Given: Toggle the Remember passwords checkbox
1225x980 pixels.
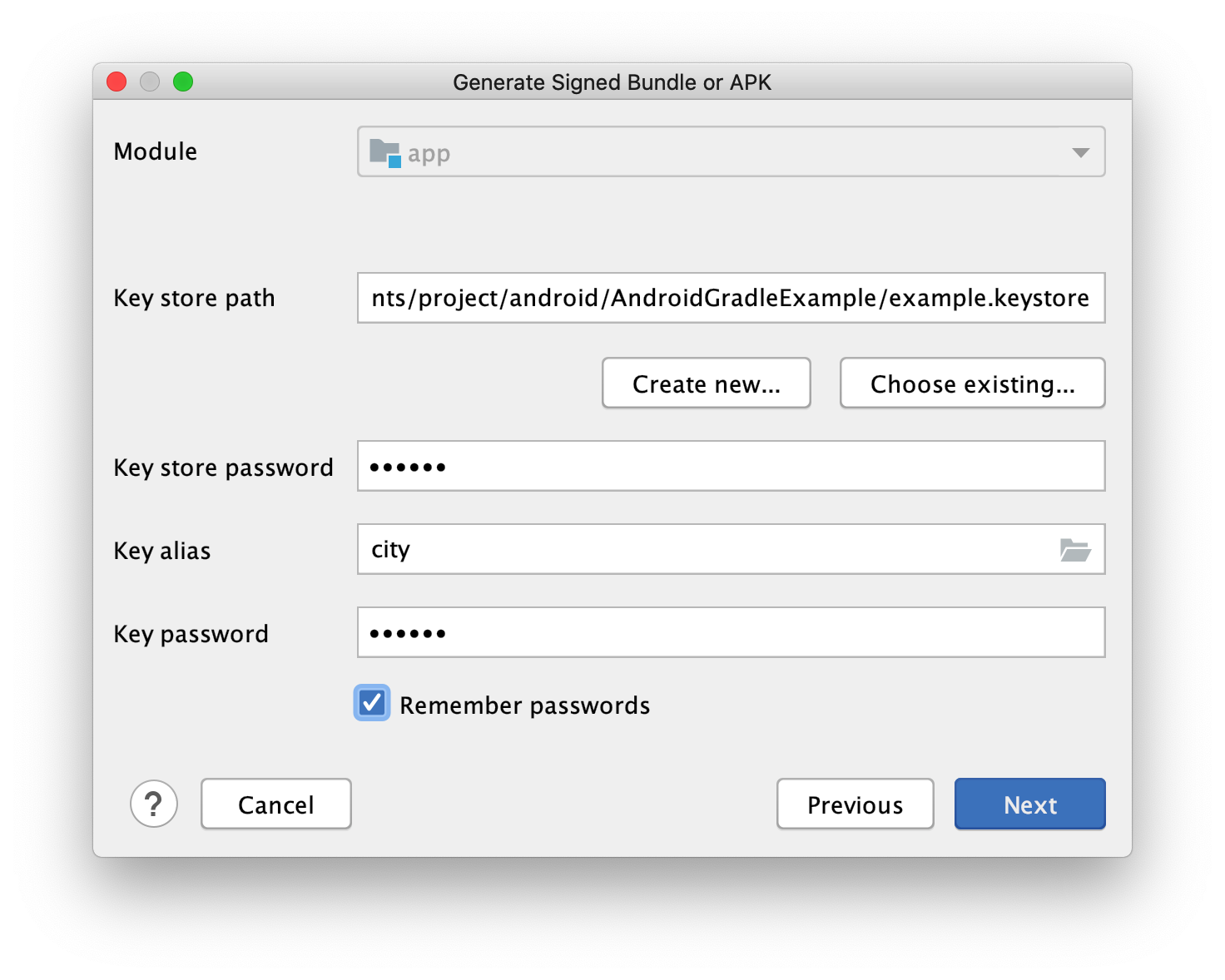Looking at the screenshot, I should tap(372, 703).
